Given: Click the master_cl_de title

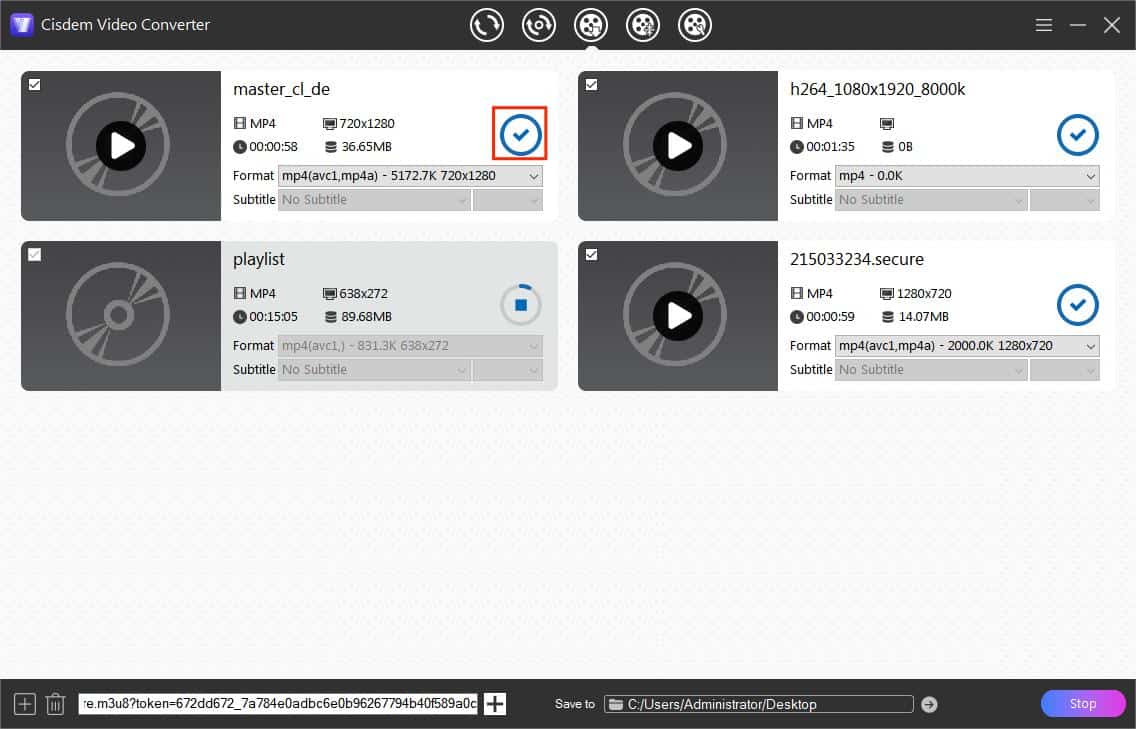Looking at the screenshot, I should pyautogui.click(x=281, y=89).
